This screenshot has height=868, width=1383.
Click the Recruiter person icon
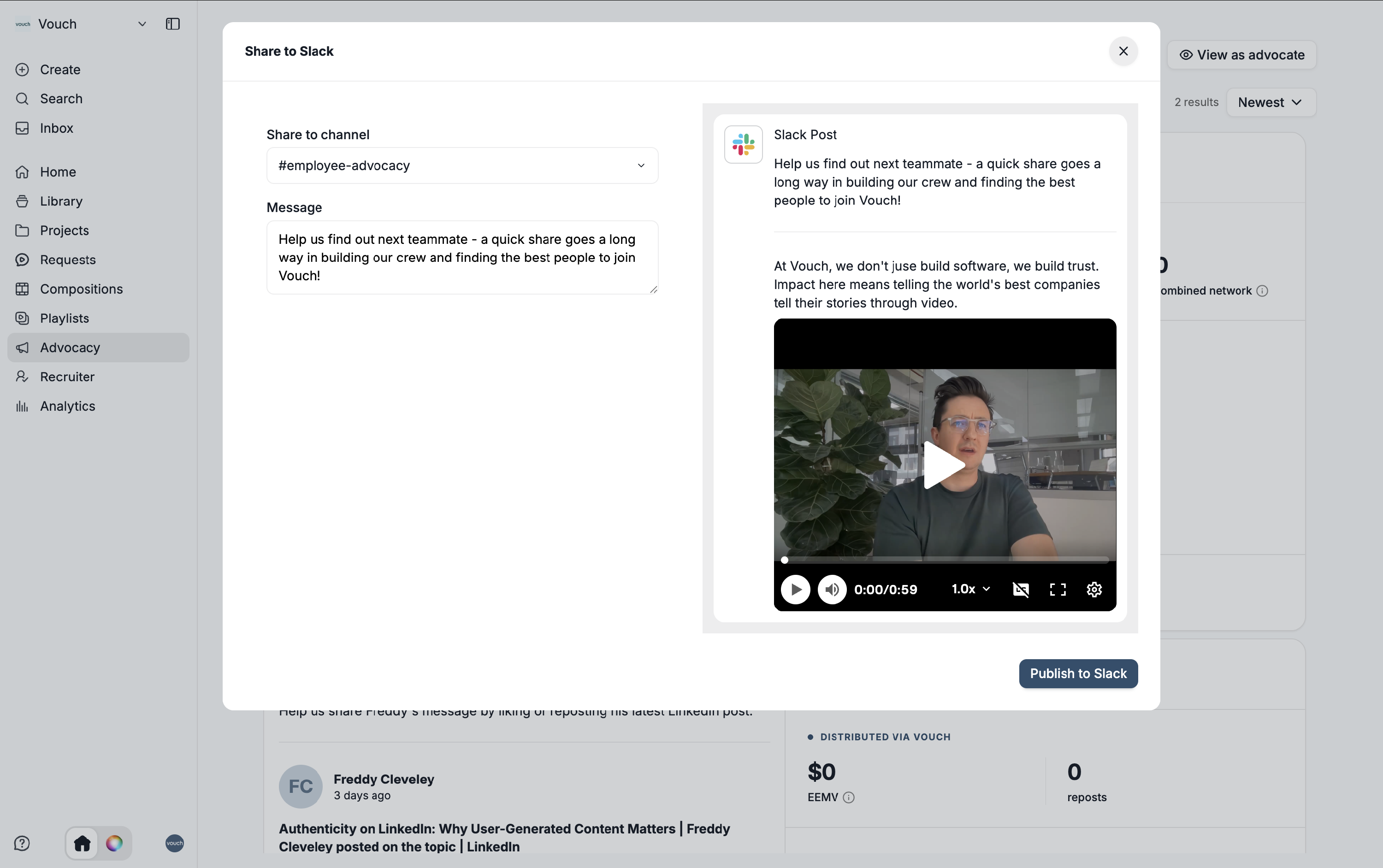coord(23,377)
